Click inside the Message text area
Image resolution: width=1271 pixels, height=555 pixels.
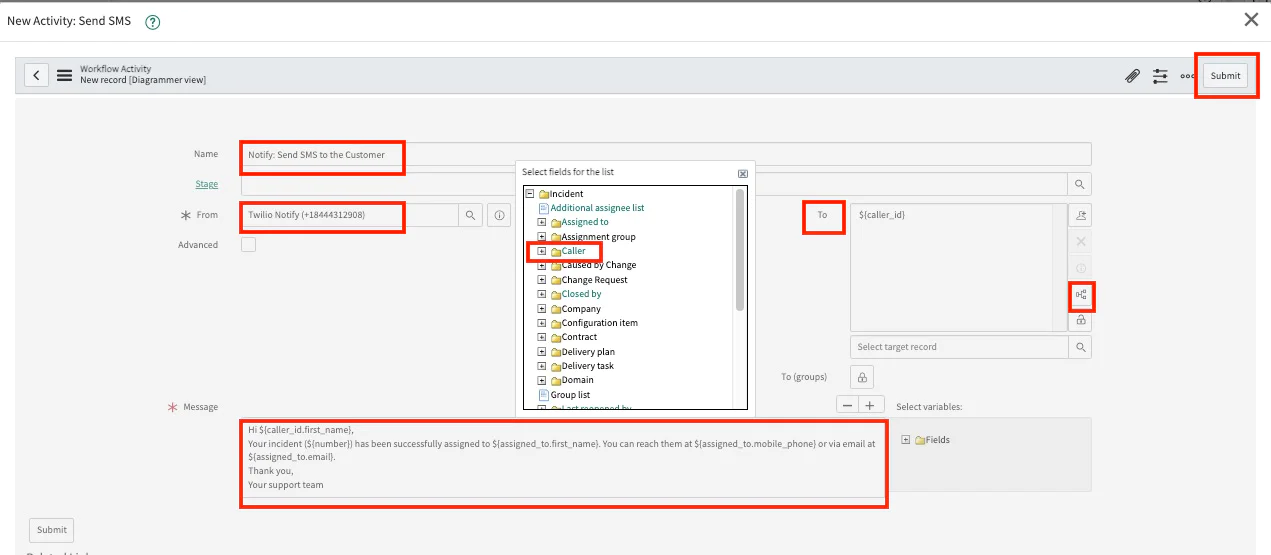563,458
